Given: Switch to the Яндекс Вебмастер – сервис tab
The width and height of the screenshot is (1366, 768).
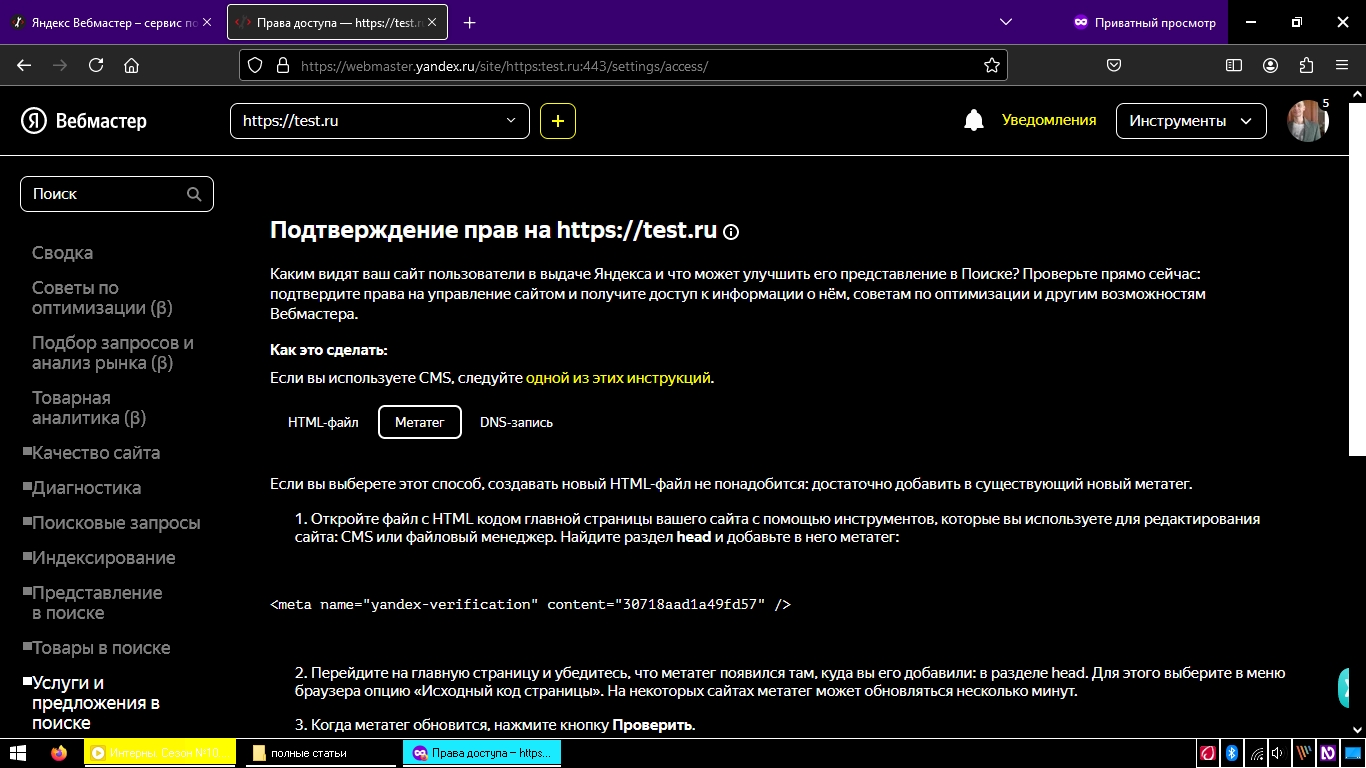Looking at the screenshot, I should pos(112,22).
